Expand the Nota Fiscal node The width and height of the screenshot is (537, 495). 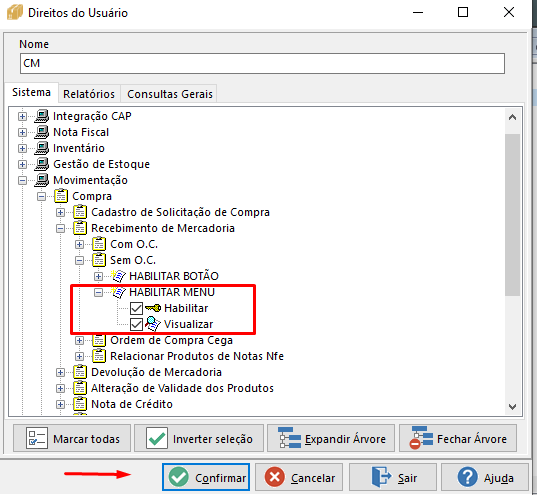22,133
